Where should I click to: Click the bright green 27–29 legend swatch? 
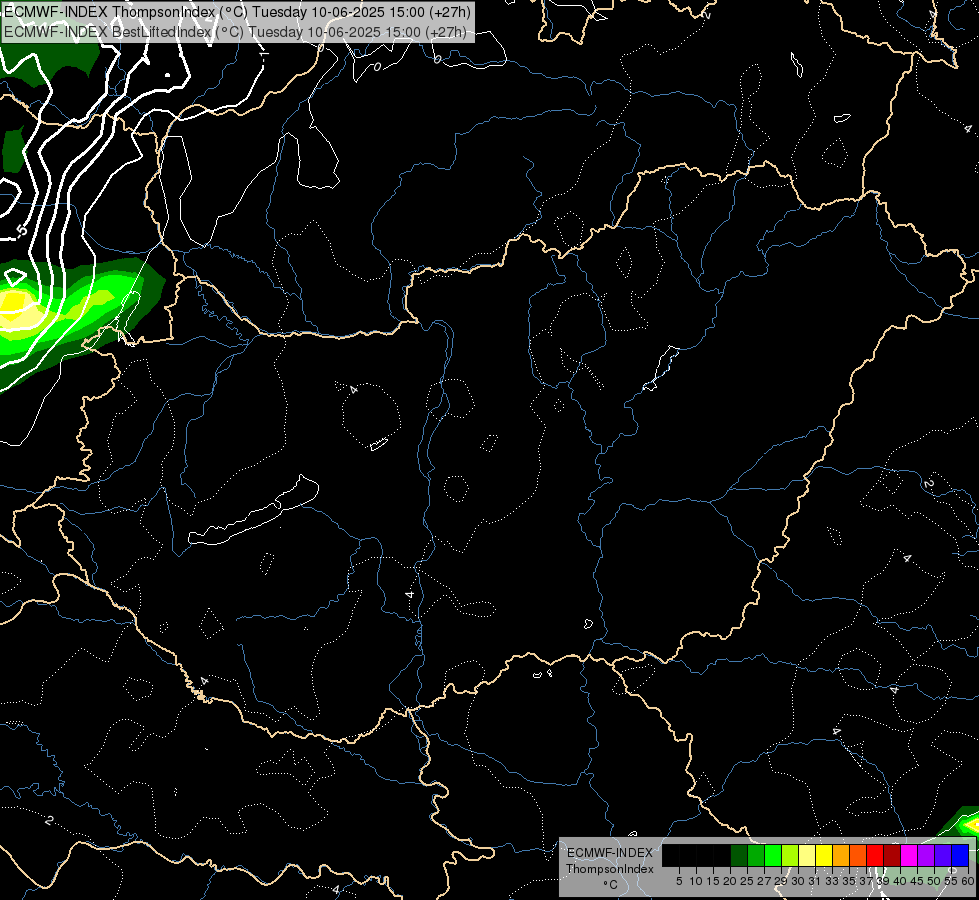click(x=773, y=855)
